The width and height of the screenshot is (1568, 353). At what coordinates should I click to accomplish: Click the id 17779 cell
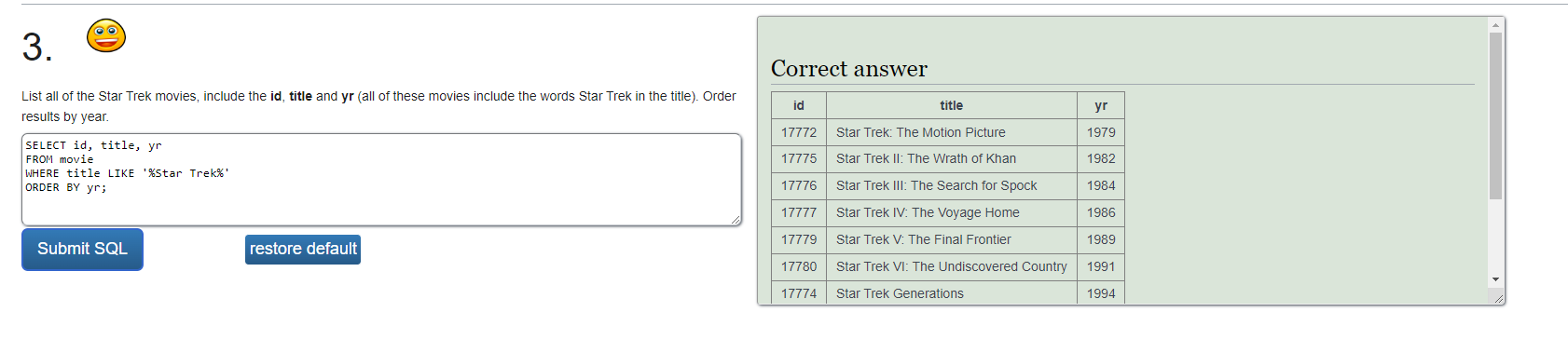[x=799, y=240]
